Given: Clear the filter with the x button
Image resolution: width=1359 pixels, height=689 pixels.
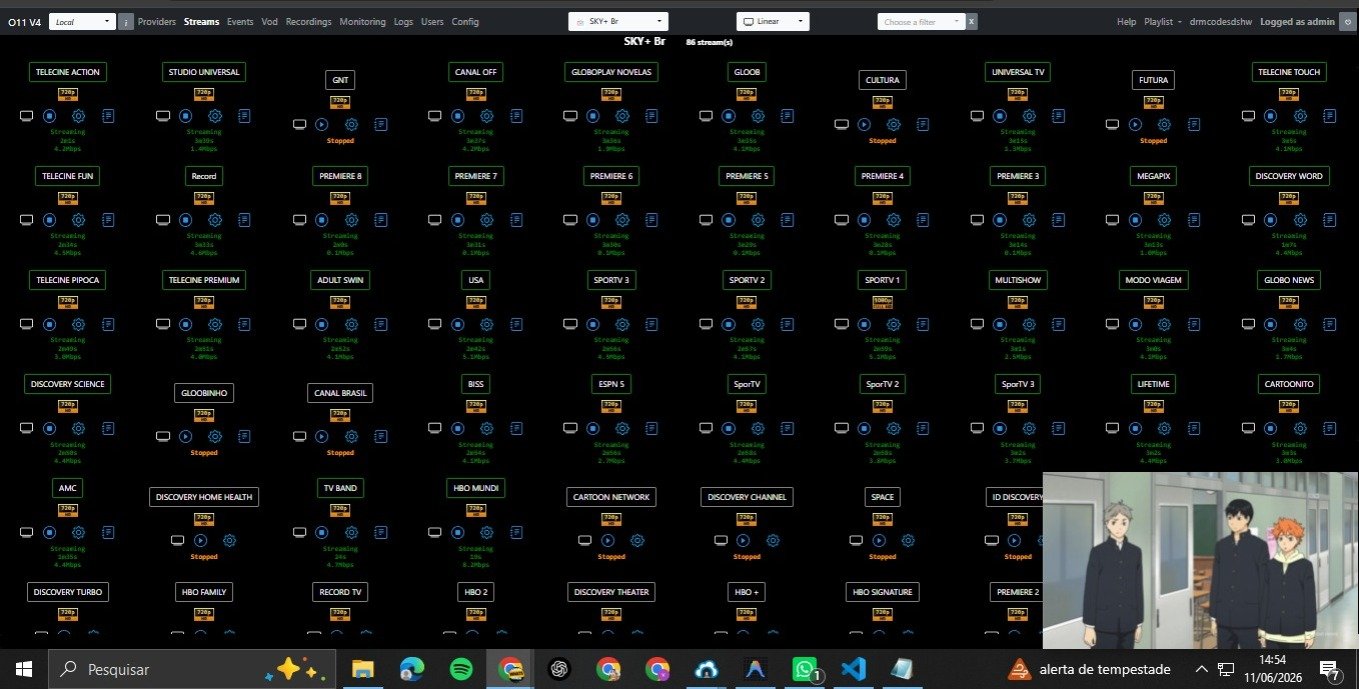Looking at the screenshot, I should pos(972,21).
